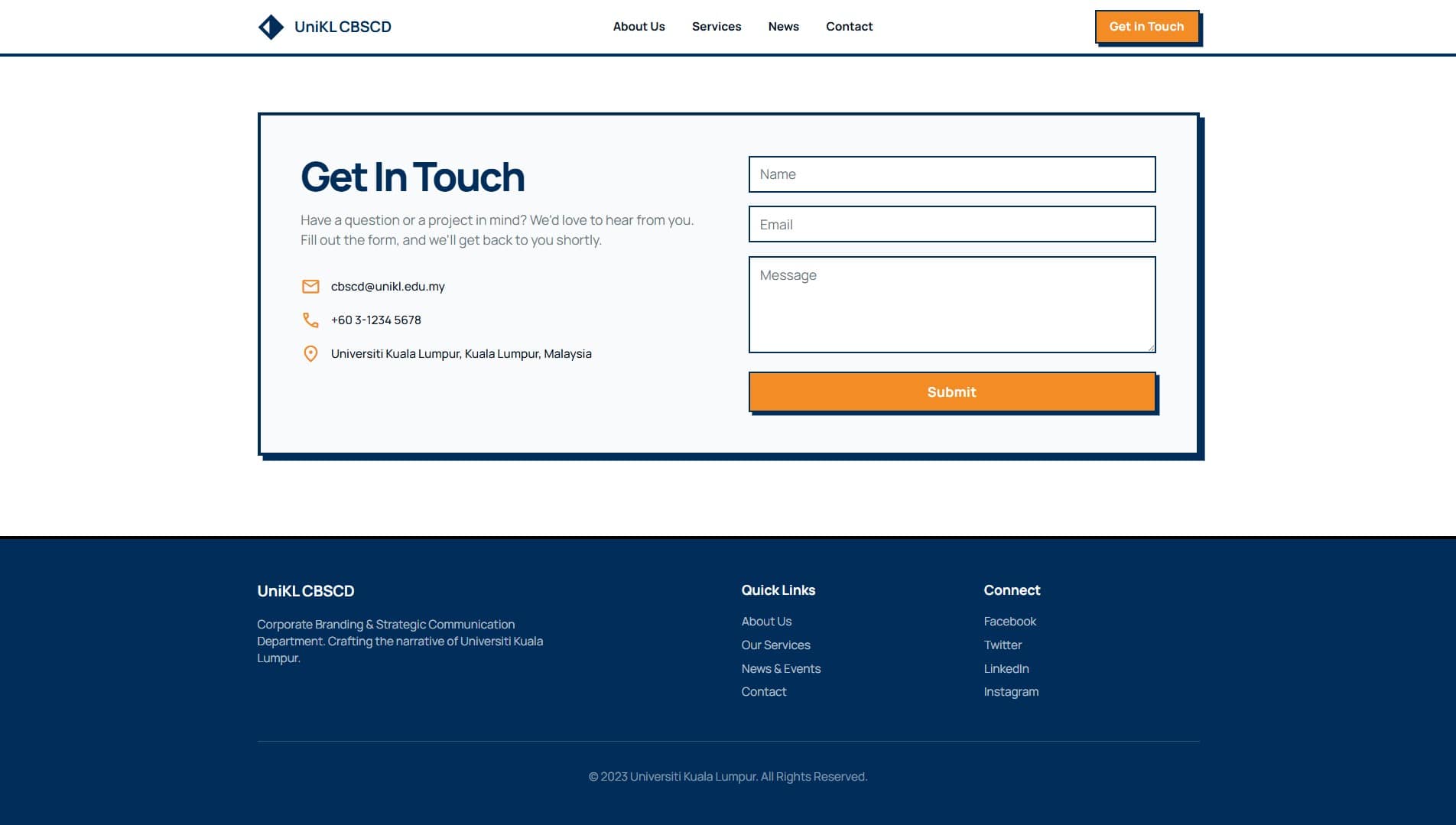Click the phone receiver icon

tap(310, 320)
